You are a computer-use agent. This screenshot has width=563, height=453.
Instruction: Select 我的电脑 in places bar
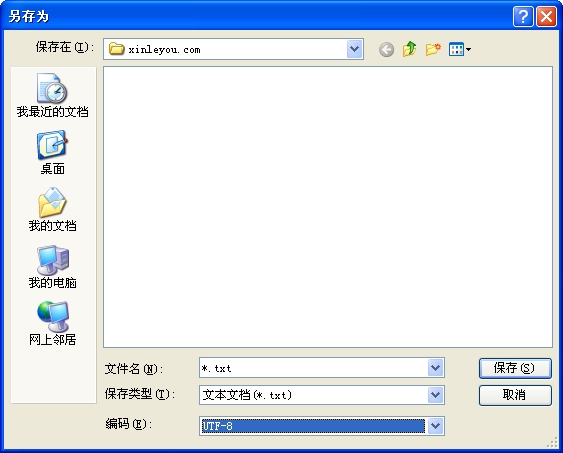point(52,267)
